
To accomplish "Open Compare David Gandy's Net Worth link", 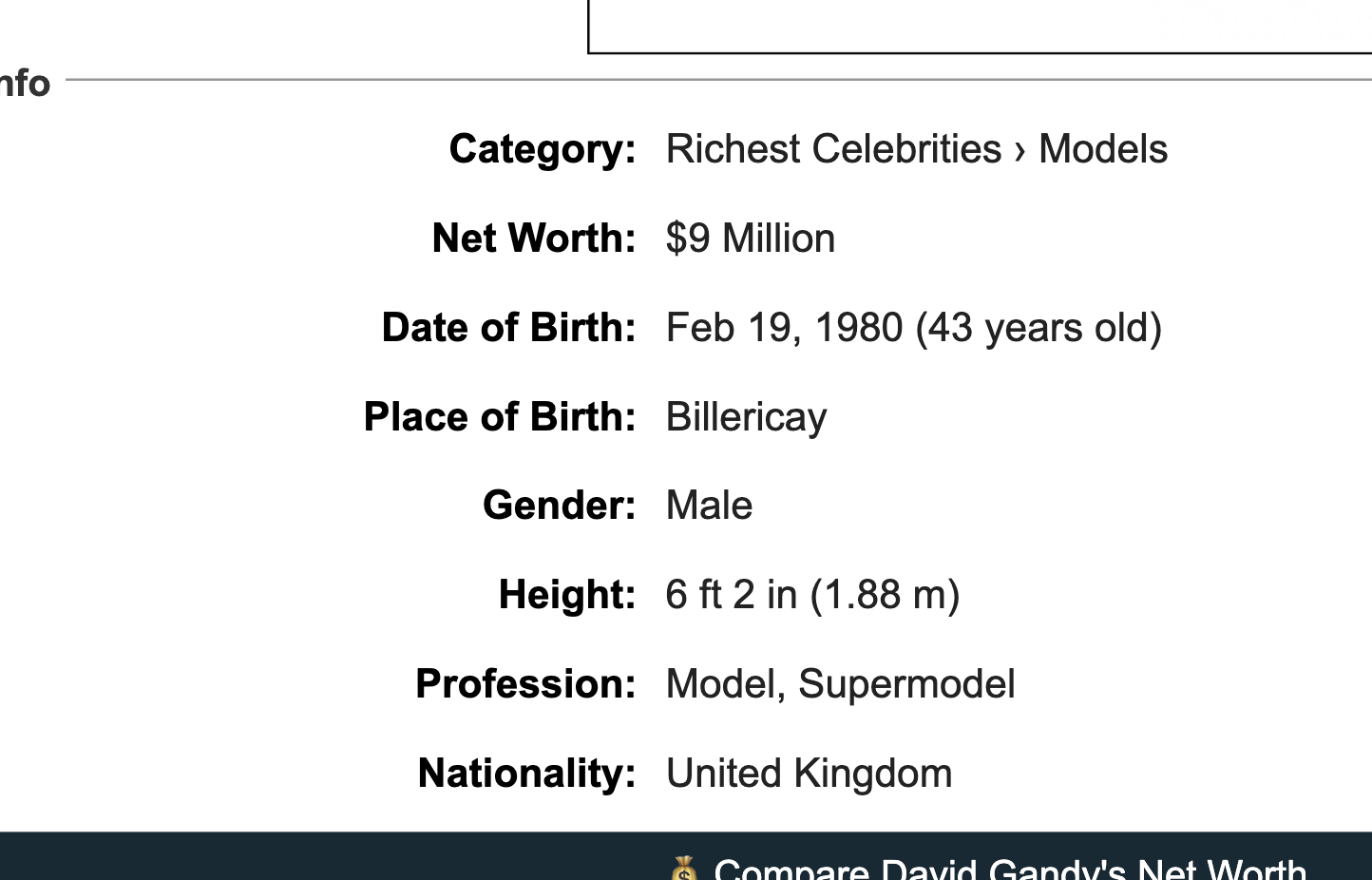I will [1010, 870].
